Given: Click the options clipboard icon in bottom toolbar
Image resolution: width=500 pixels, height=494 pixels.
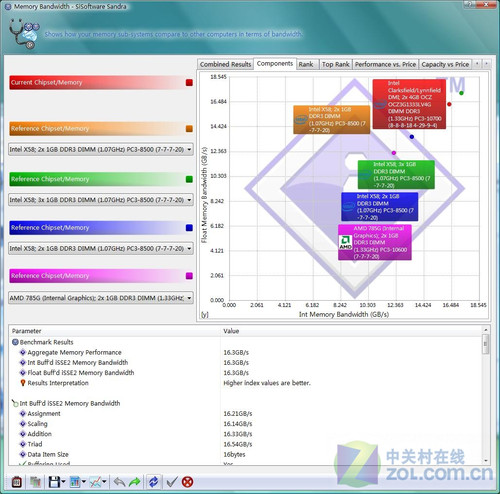Looking at the screenshot, I should click(x=17, y=482).
